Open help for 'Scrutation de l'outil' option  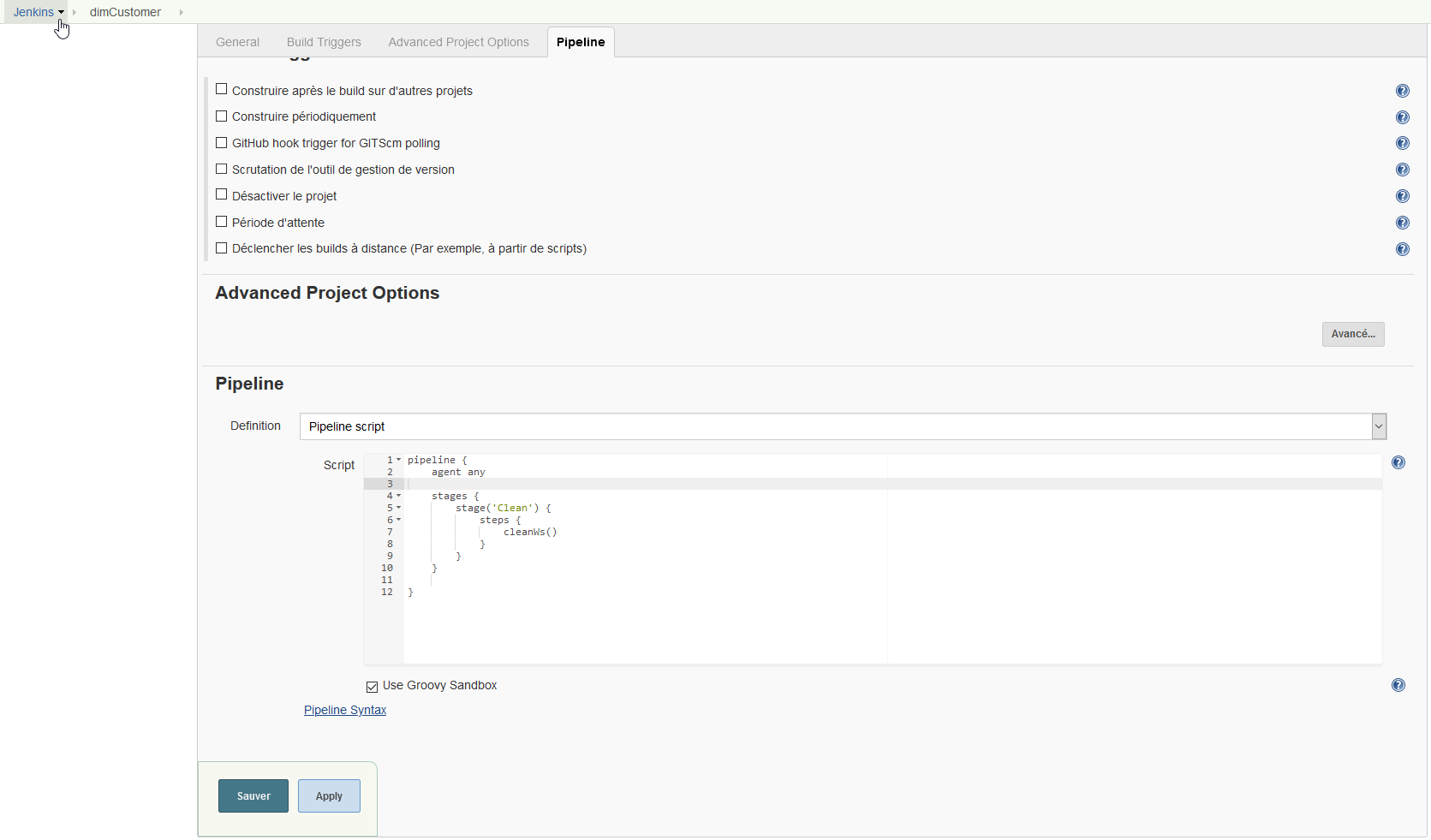[1403, 170]
